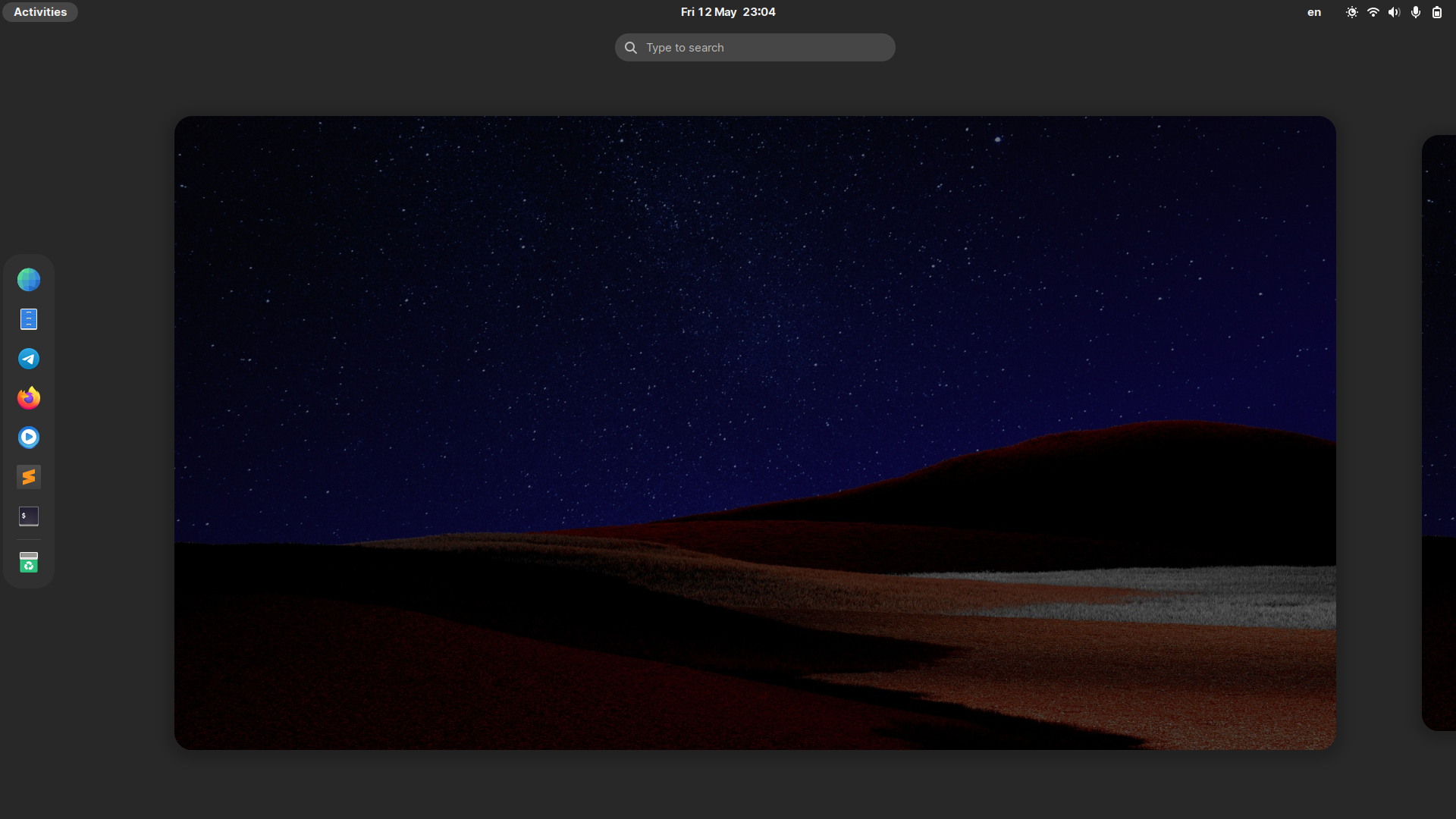This screenshot has width=1456, height=819.
Task: Click the Night Light indicator icon
Action: (1351, 12)
